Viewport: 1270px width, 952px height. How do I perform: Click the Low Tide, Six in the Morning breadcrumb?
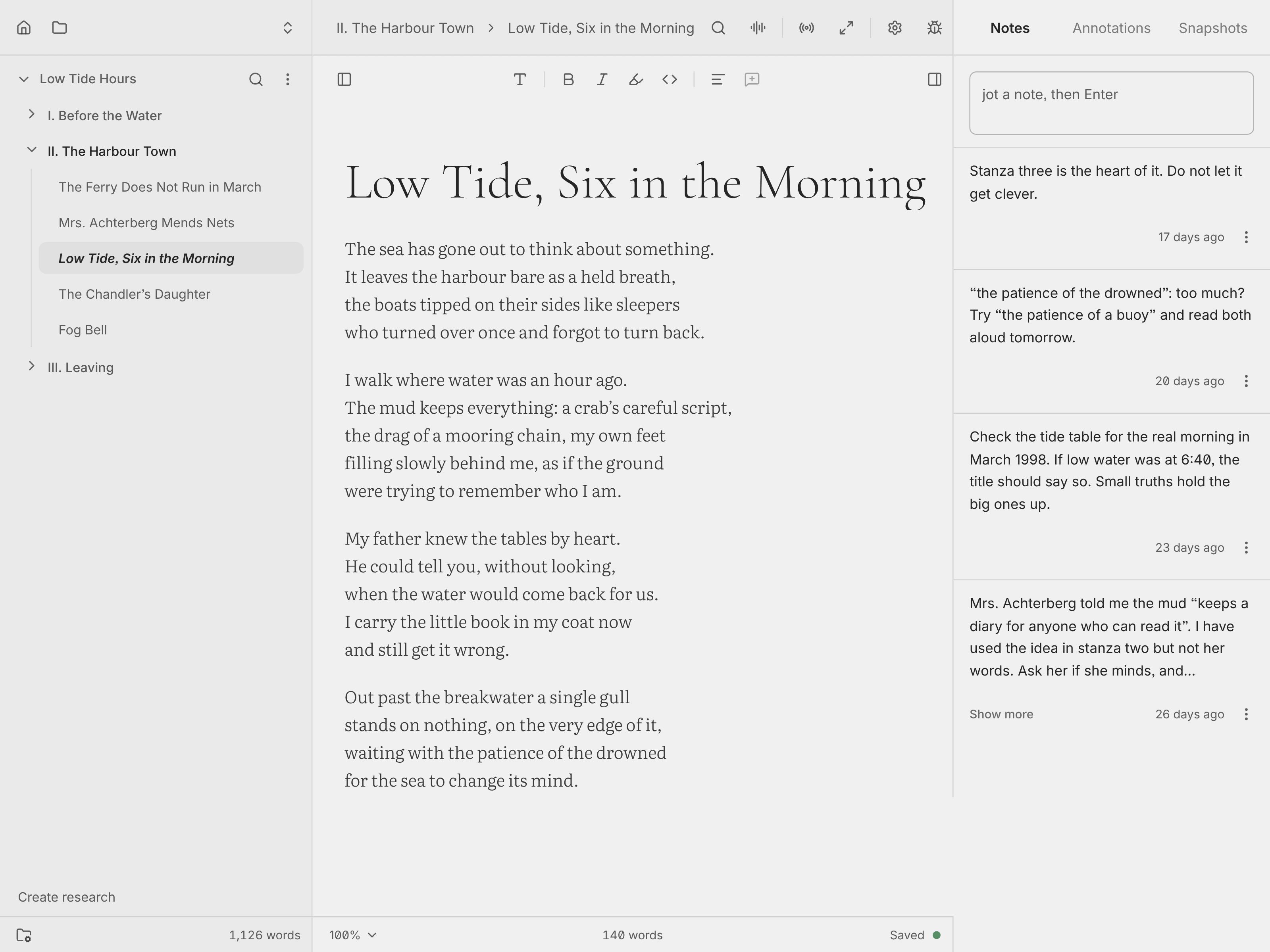point(600,28)
